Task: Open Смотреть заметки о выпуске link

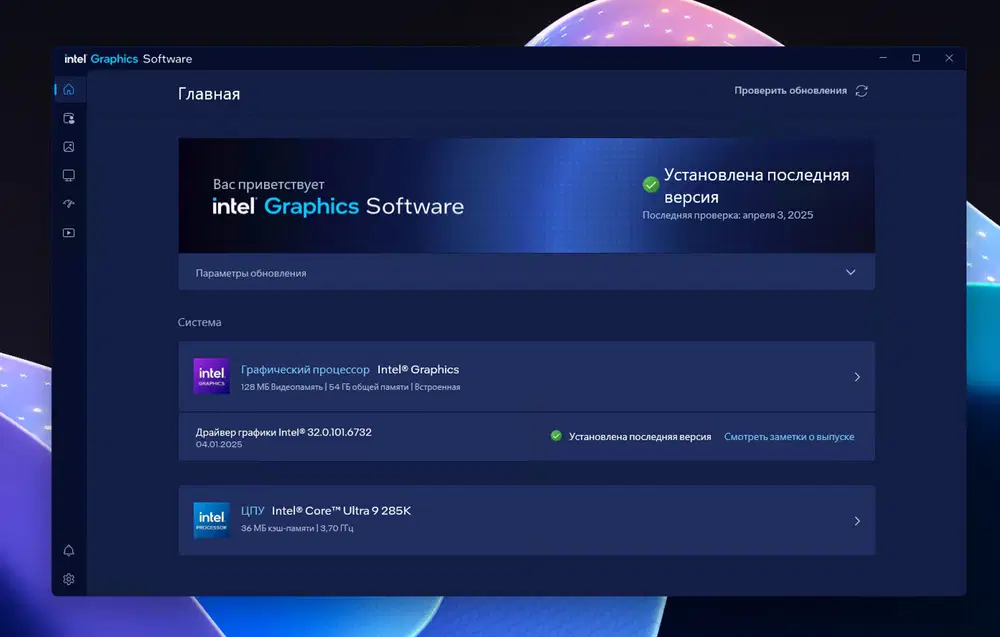Action: click(x=789, y=437)
